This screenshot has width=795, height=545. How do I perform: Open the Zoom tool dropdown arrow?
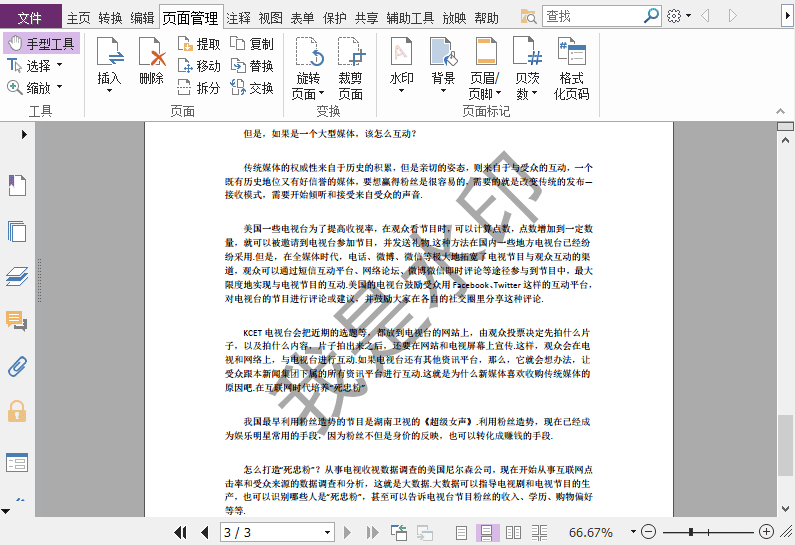(59, 87)
